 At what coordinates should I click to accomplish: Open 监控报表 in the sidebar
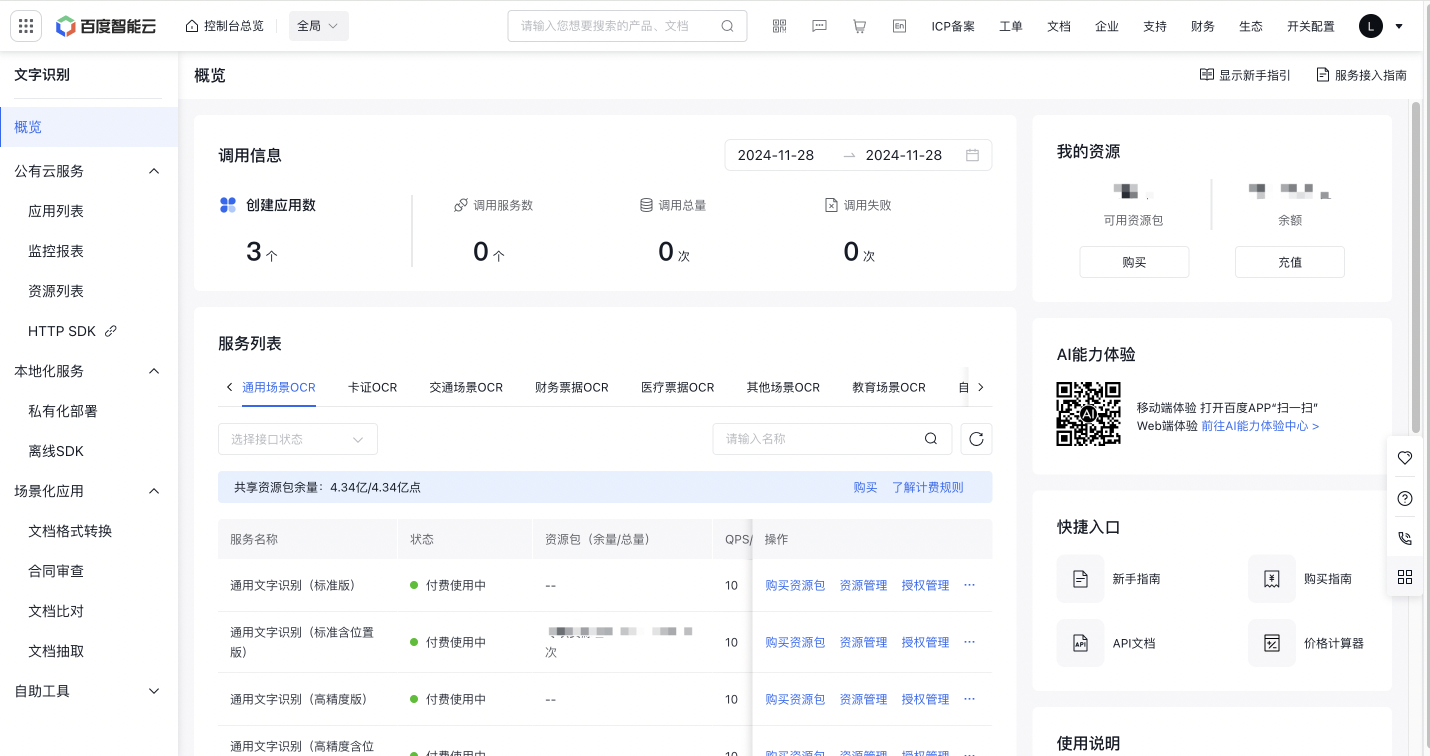56,251
